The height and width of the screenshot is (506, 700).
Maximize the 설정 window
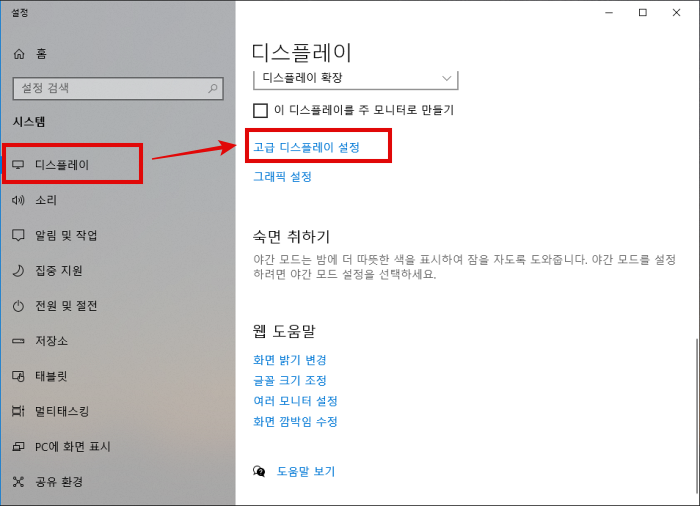coord(643,13)
